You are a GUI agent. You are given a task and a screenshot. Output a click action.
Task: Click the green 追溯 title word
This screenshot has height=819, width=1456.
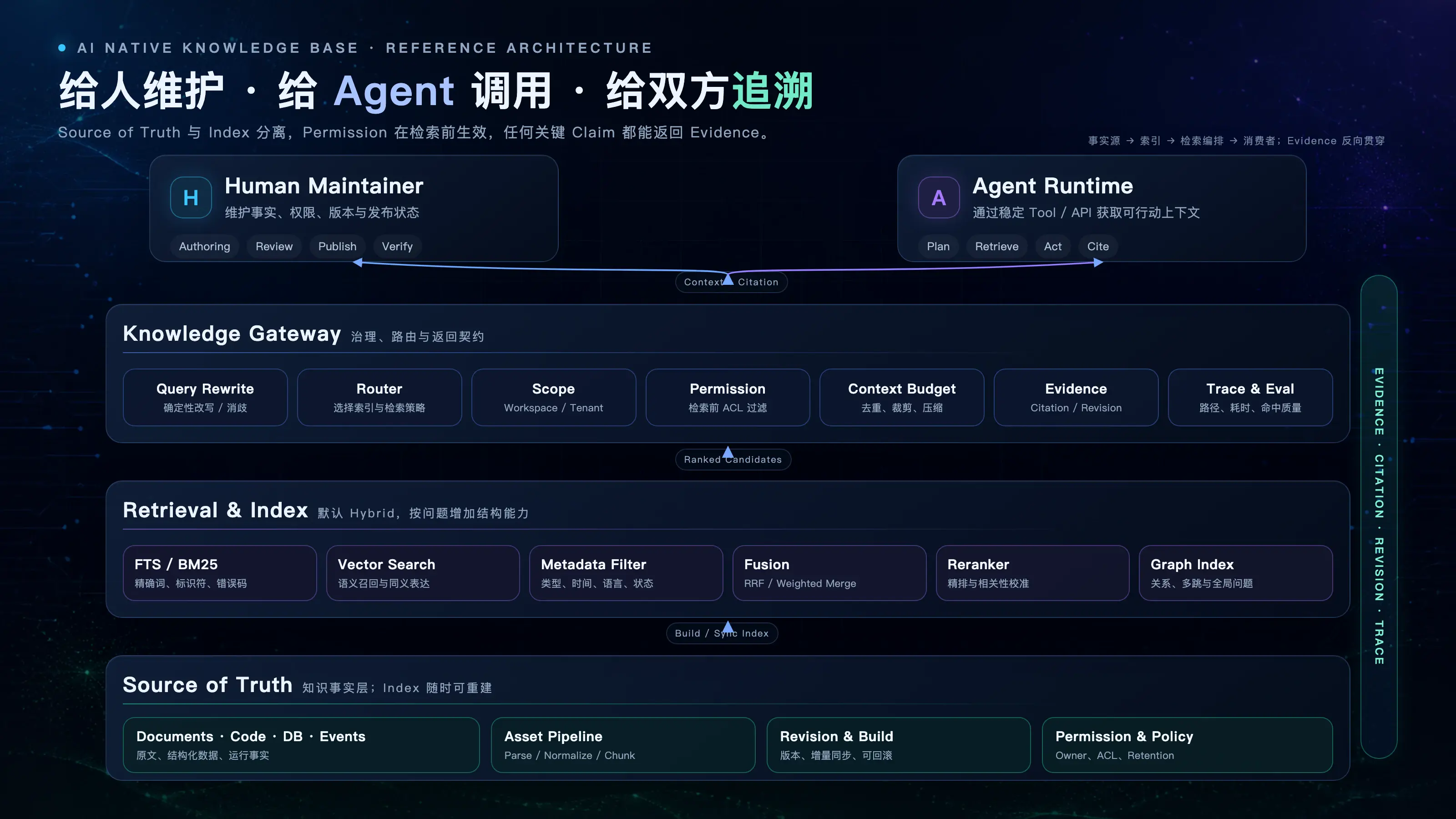(x=772, y=91)
